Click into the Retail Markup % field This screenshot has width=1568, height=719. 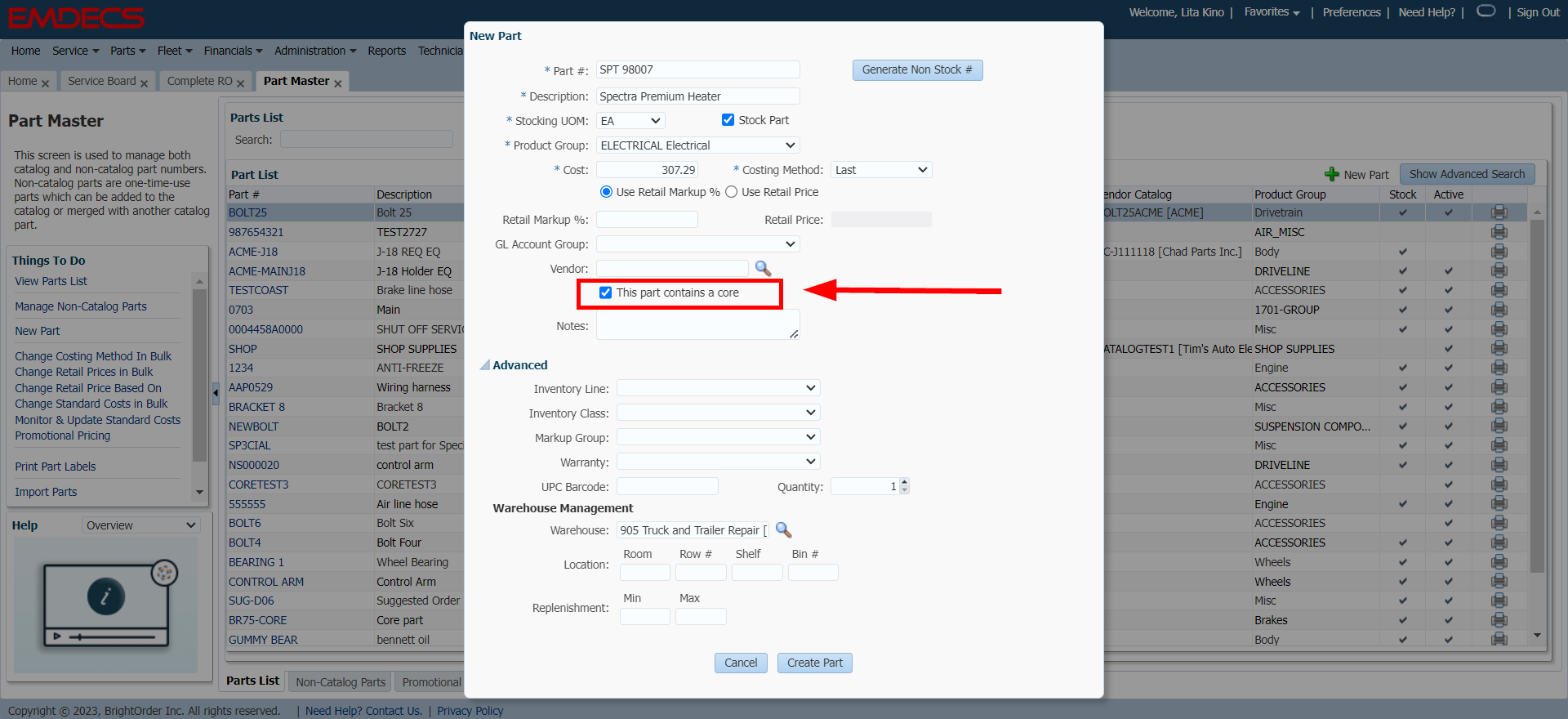[647, 219]
